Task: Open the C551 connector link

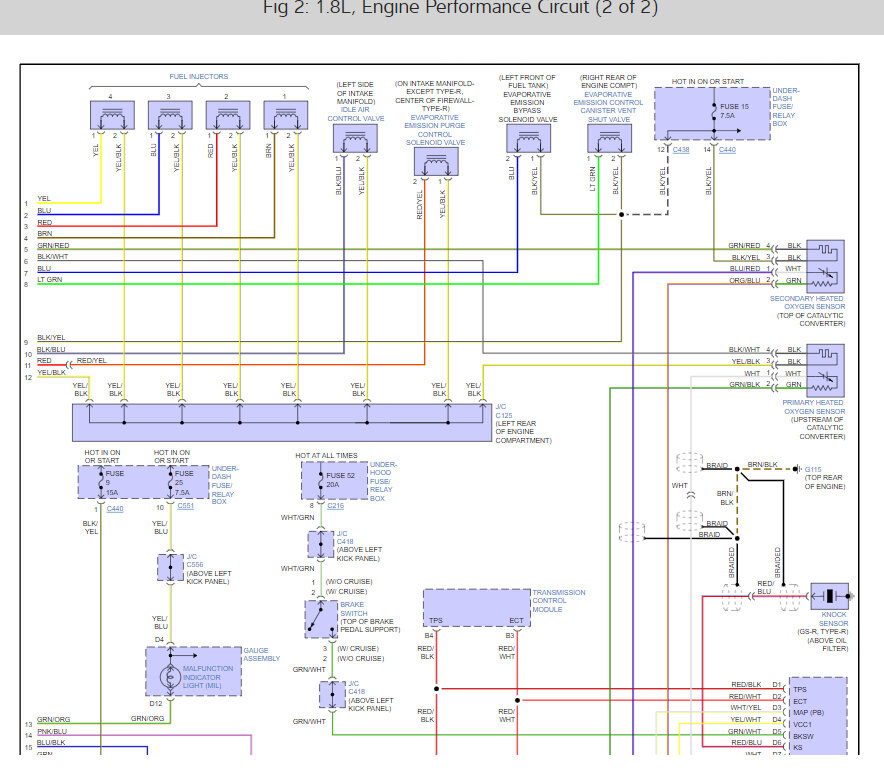Action: pos(185,506)
